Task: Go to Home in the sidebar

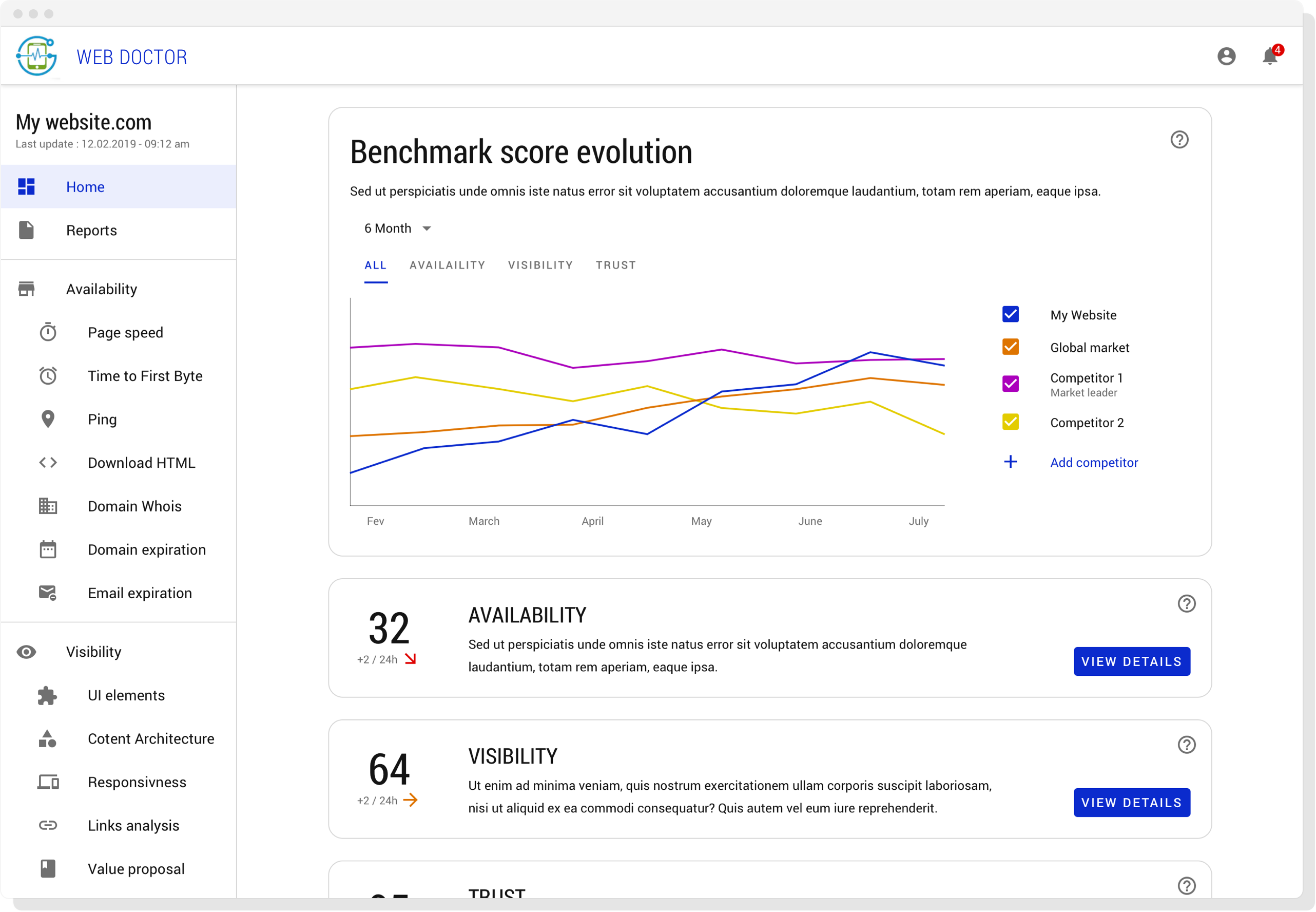Action: click(118, 186)
